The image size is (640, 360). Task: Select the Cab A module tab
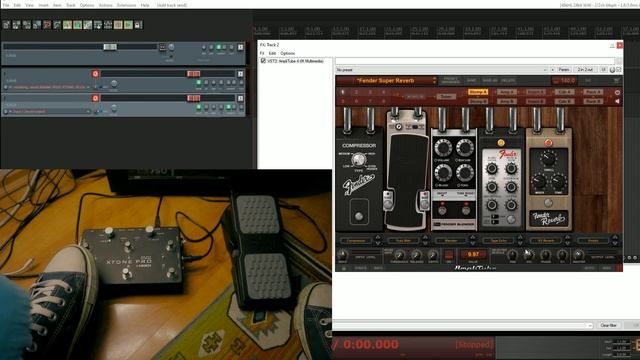pos(564,92)
